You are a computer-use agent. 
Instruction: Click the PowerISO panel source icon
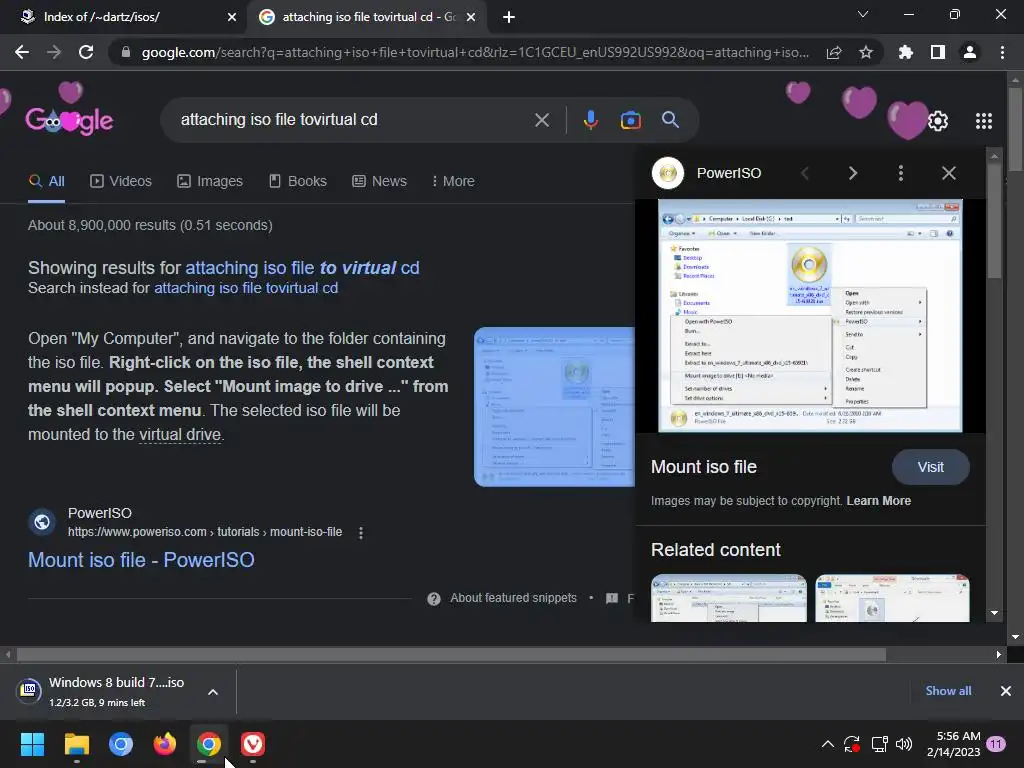(x=667, y=173)
